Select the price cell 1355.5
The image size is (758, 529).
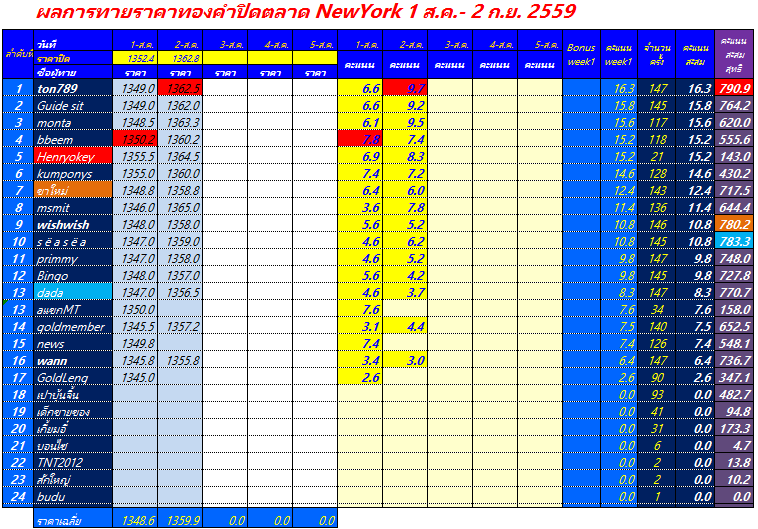[135, 156]
